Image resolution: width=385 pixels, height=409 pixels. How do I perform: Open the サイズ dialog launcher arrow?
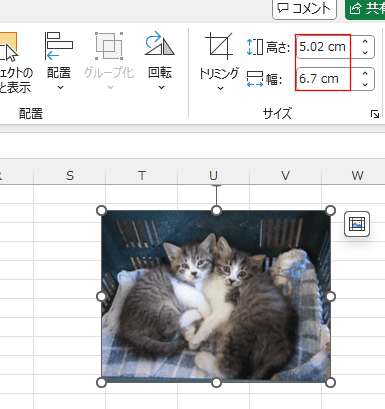coord(375,114)
